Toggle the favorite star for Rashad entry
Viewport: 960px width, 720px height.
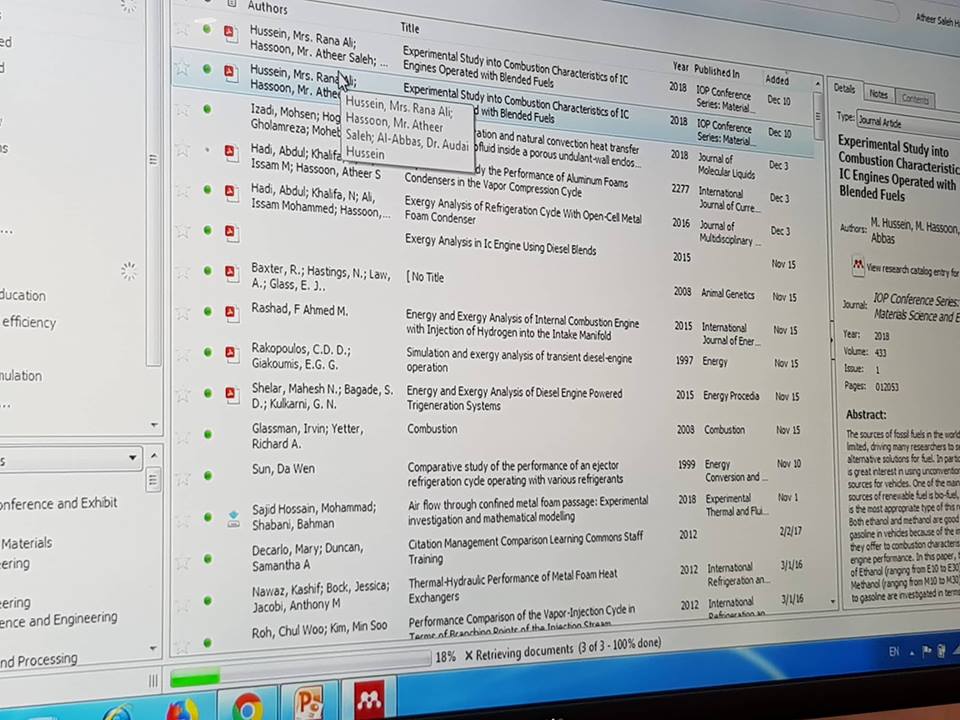point(183,313)
